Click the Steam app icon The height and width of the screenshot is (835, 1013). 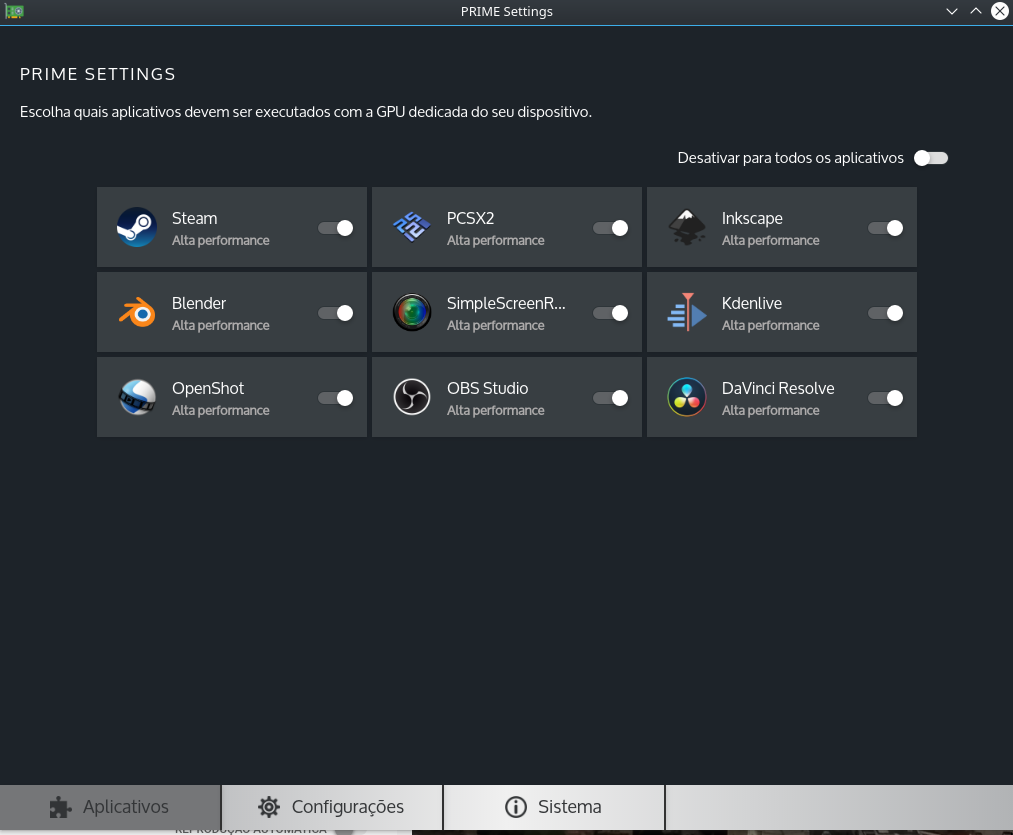(x=136, y=227)
